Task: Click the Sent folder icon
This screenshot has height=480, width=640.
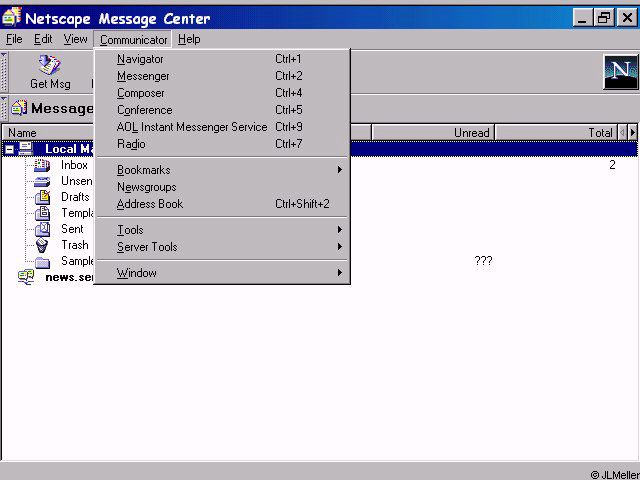Action: [x=42, y=229]
